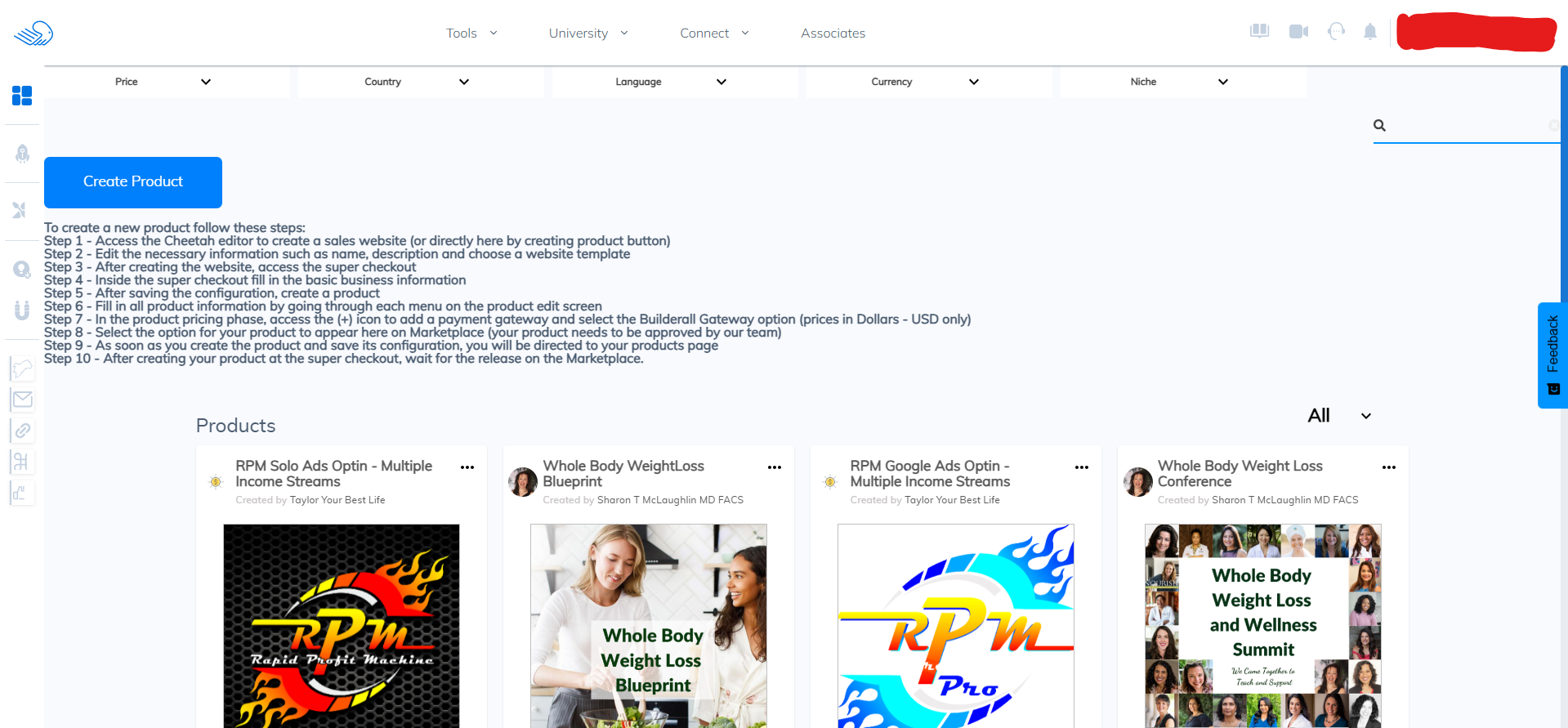1568x728 pixels.
Task: Open notifications bell icon
Action: point(1370,32)
